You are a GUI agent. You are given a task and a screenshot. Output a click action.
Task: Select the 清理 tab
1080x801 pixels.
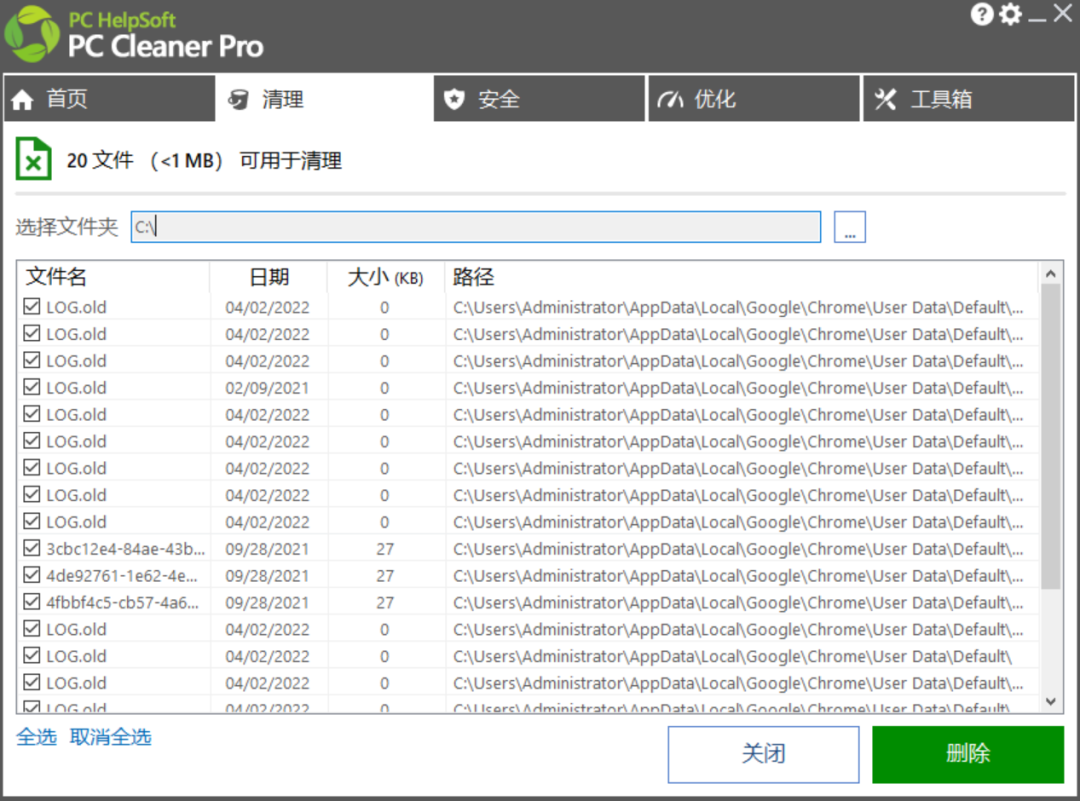coord(324,98)
